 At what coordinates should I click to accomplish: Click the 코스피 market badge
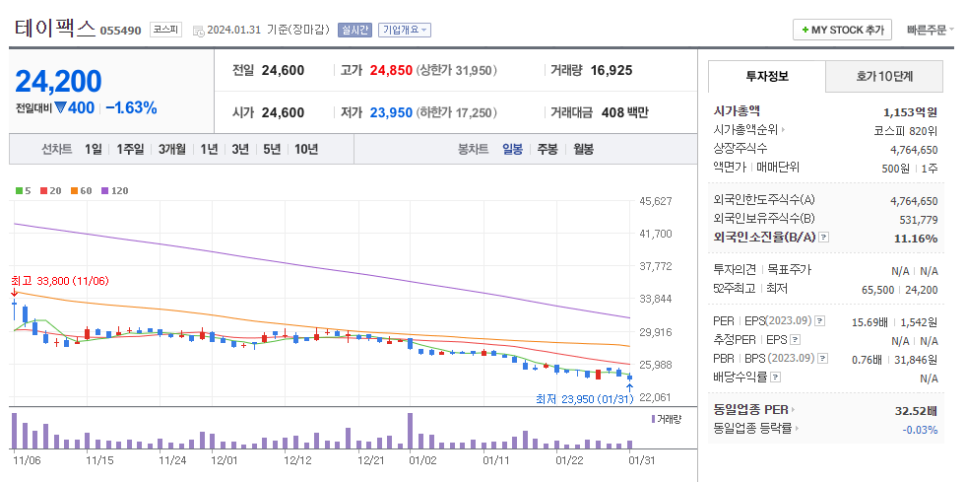coord(166,30)
